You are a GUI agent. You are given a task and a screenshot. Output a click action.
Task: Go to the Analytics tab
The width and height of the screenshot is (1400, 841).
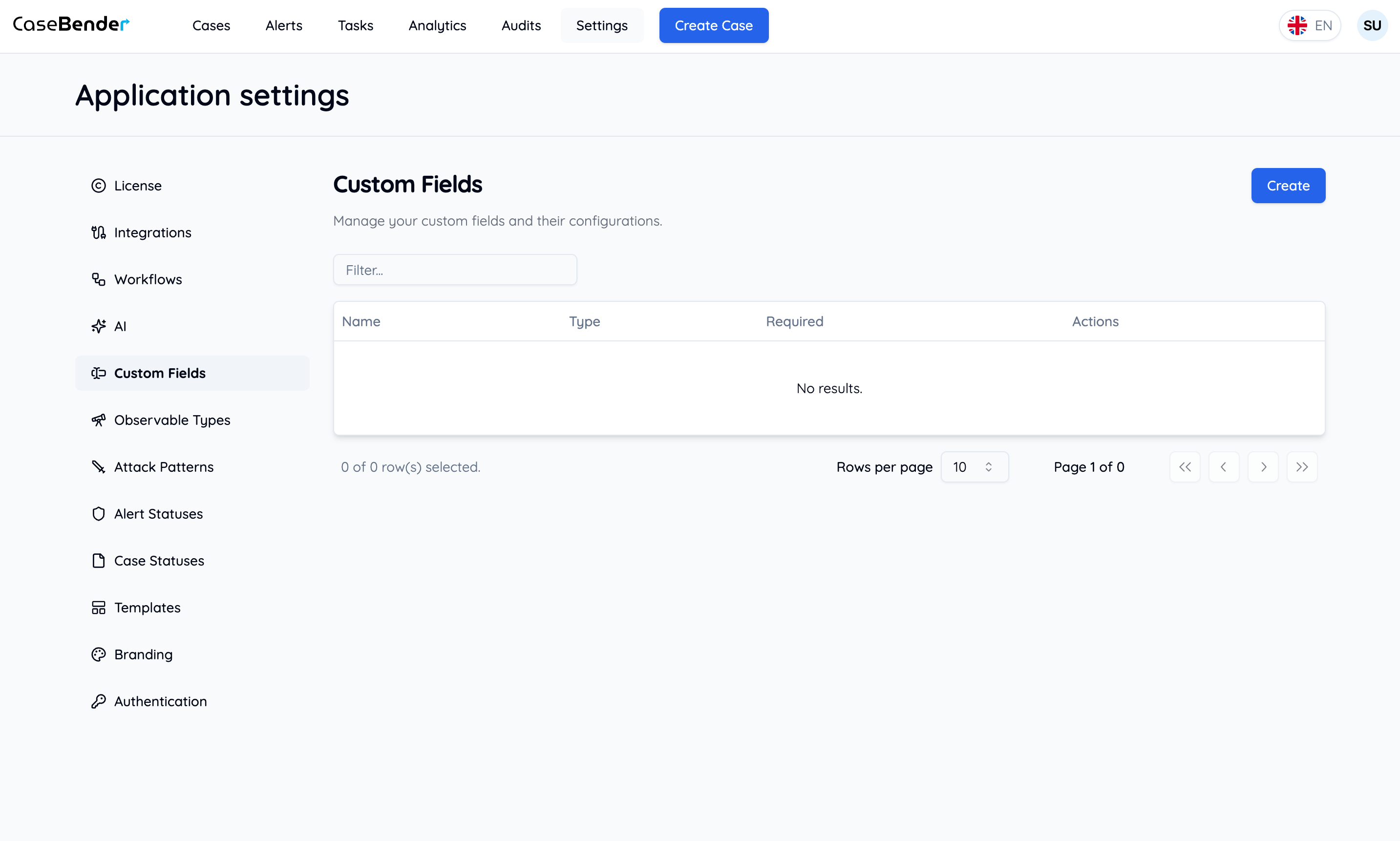point(437,25)
